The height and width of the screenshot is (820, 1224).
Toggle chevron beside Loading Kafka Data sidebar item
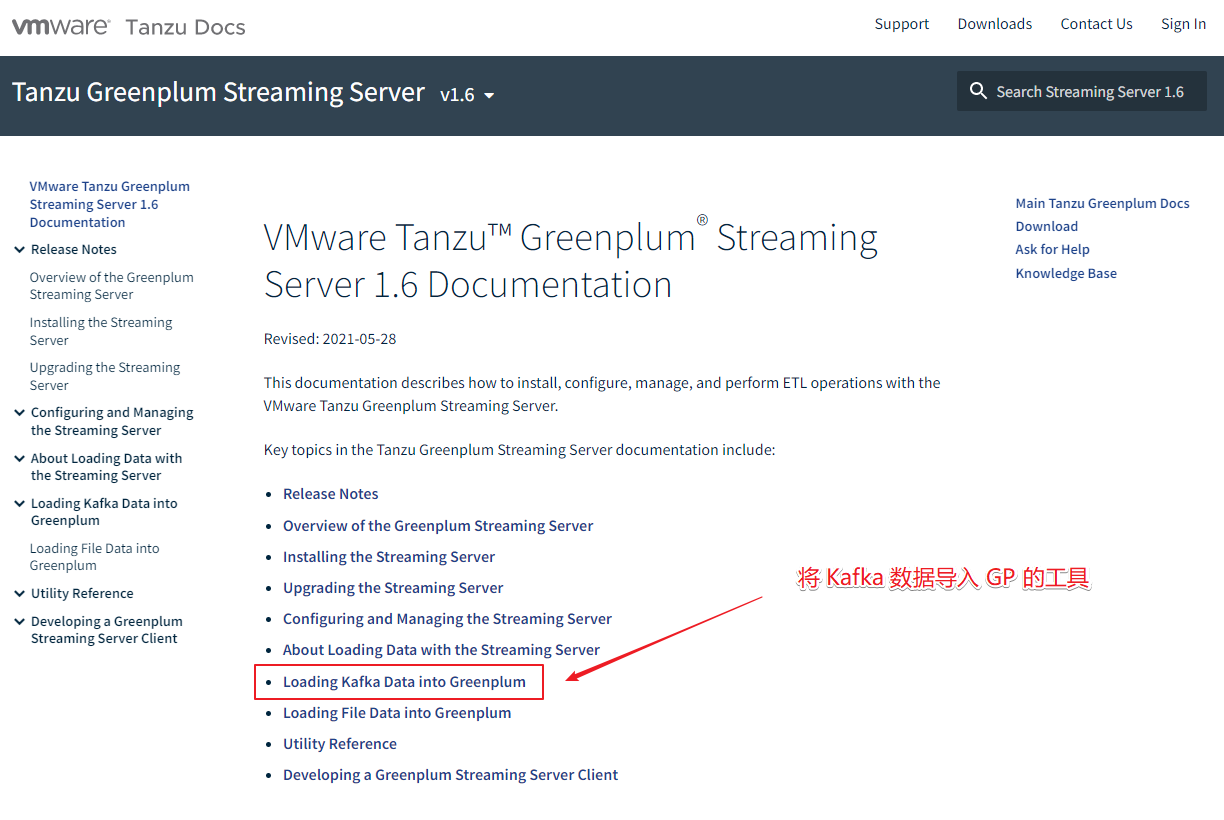tap(19, 503)
